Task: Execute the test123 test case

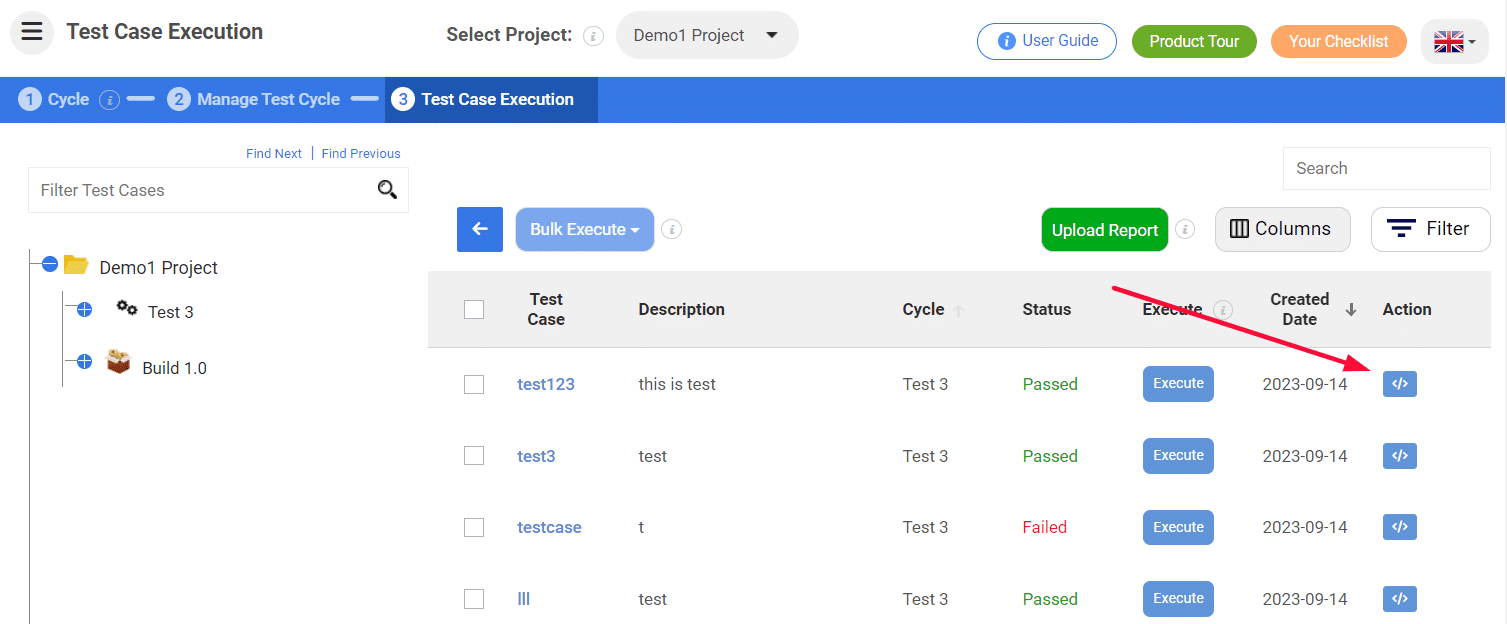Action: 1178,384
